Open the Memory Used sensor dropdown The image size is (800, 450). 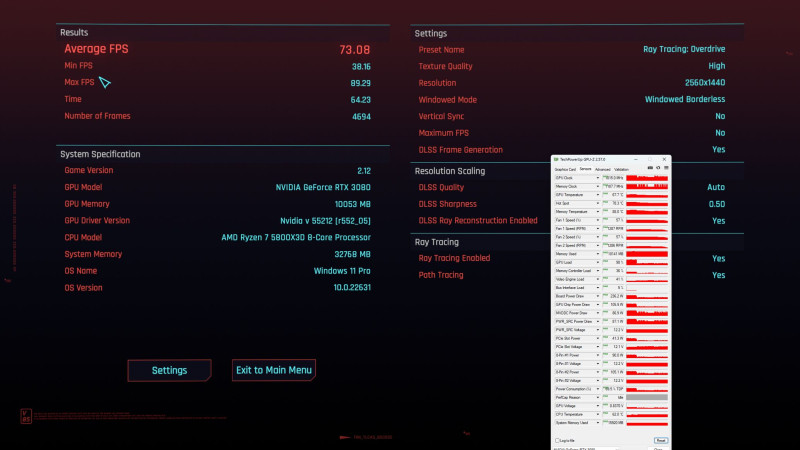pyautogui.click(x=598, y=254)
